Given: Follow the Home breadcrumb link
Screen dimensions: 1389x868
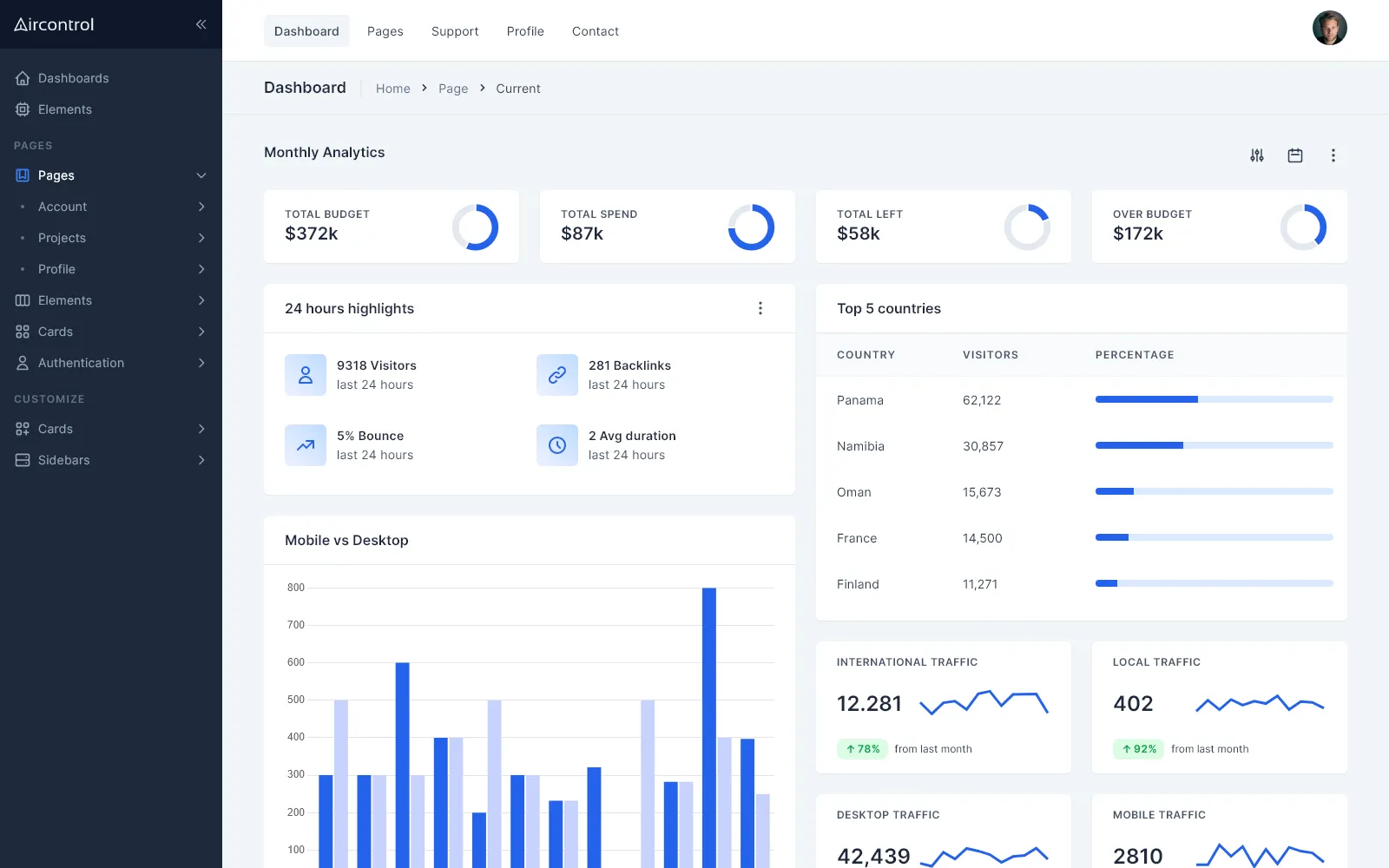Looking at the screenshot, I should click(x=393, y=89).
